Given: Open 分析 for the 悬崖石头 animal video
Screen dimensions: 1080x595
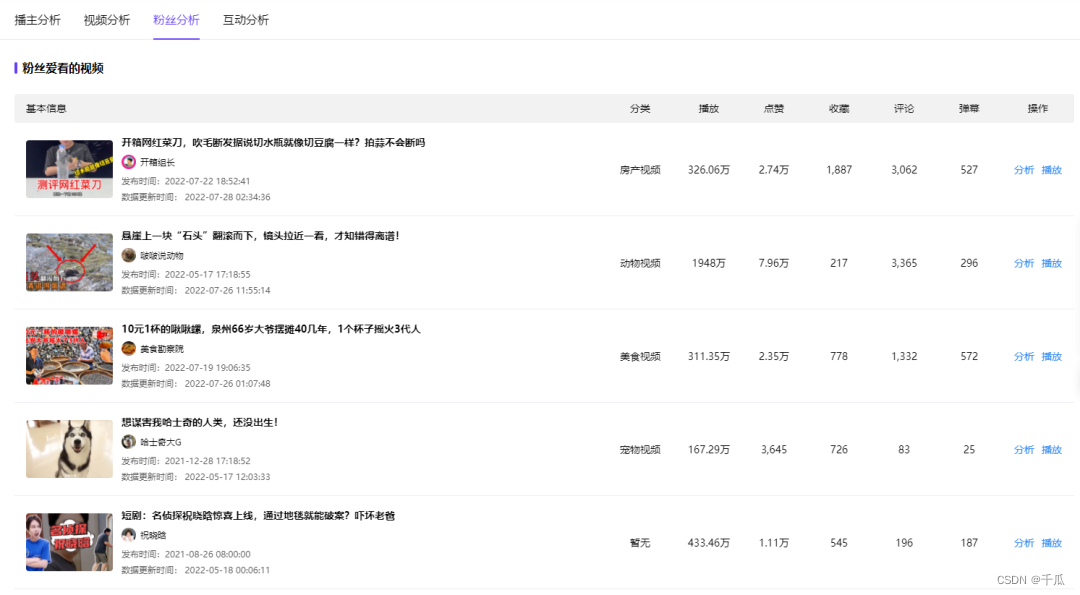Looking at the screenshot, I should pyautogui.click(x=1024, y=263).
